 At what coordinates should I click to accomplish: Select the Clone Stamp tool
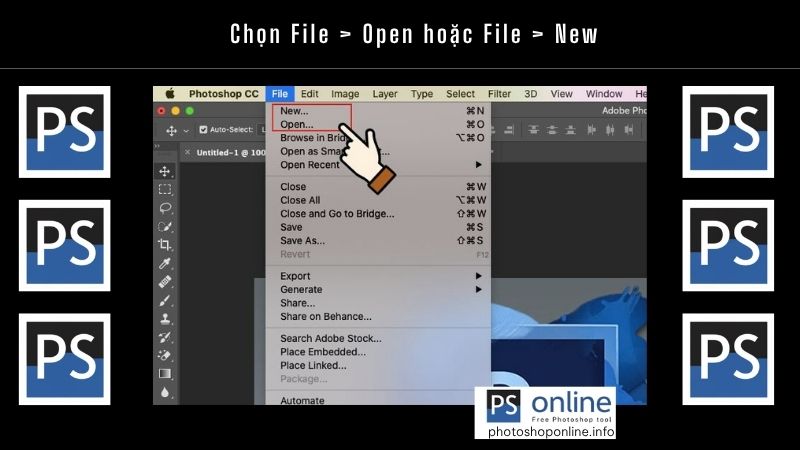(165, 319)
